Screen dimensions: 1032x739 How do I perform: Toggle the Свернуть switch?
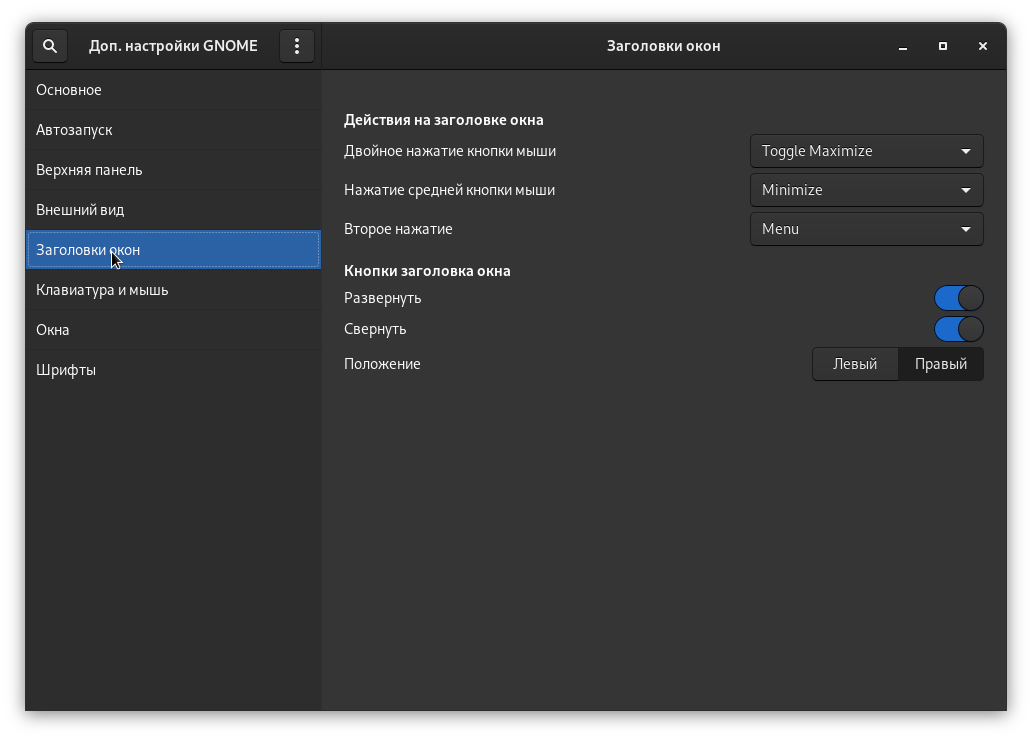coord(958,329)
